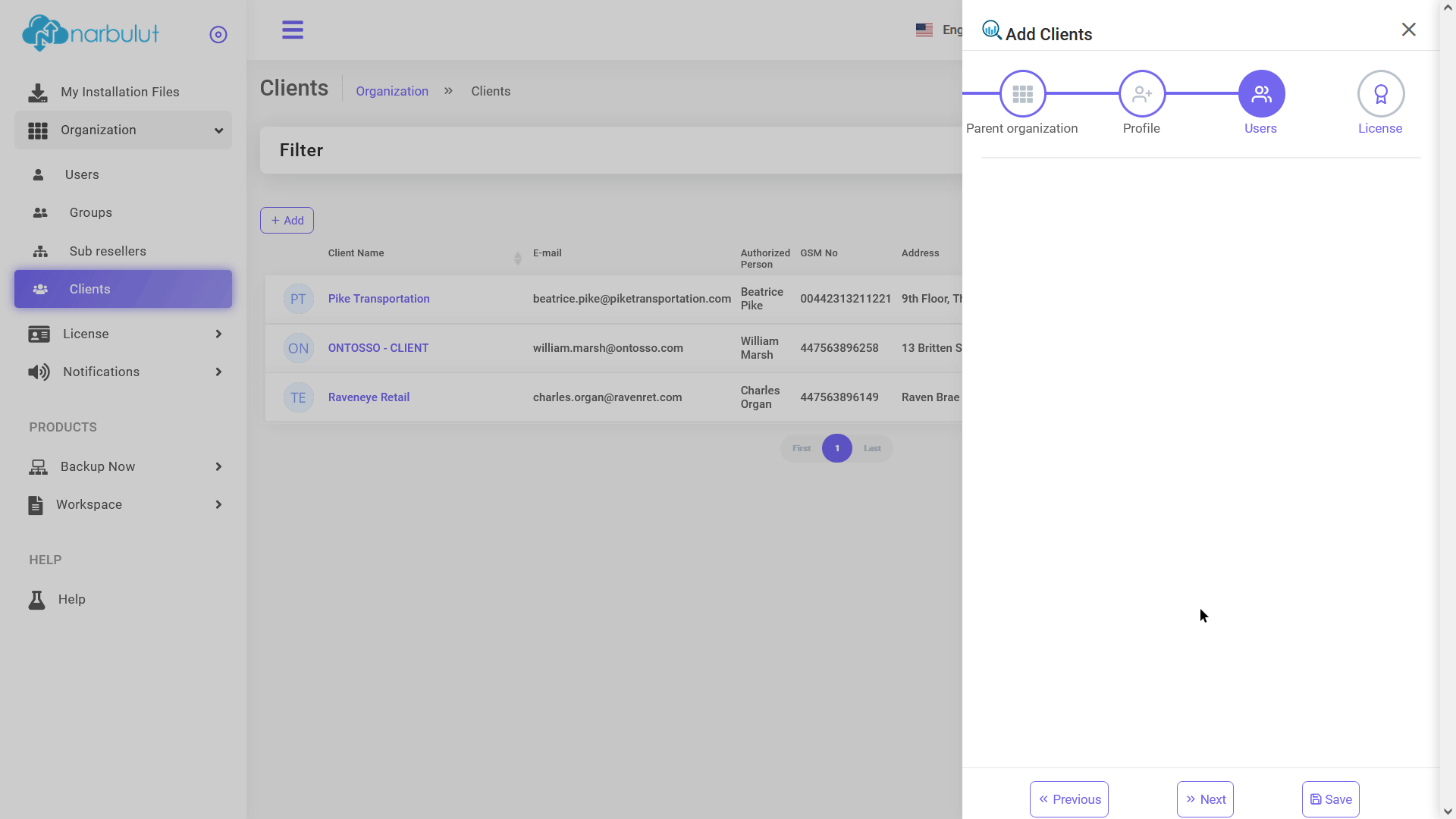
Task: Click the narbulut cloud logo
Action: (x=90, y=33)
